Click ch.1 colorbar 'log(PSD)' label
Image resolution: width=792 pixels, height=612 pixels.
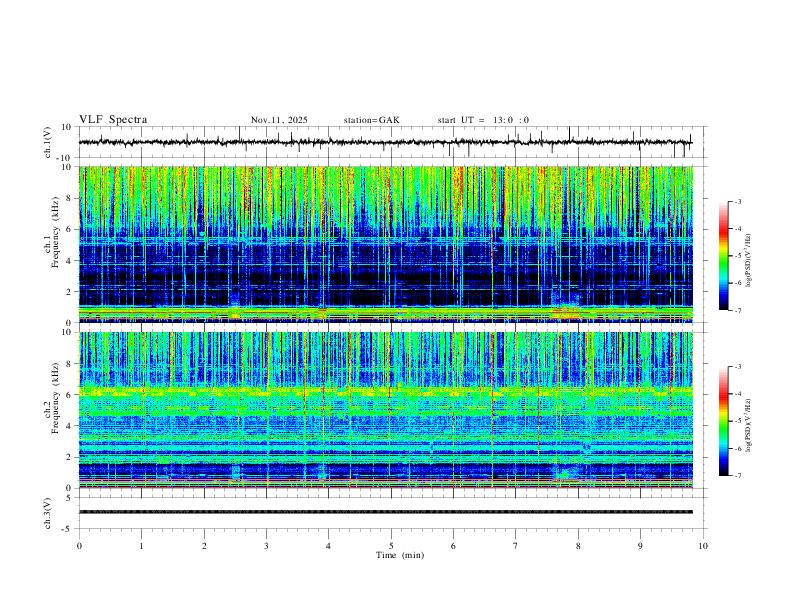coord(749,260)
